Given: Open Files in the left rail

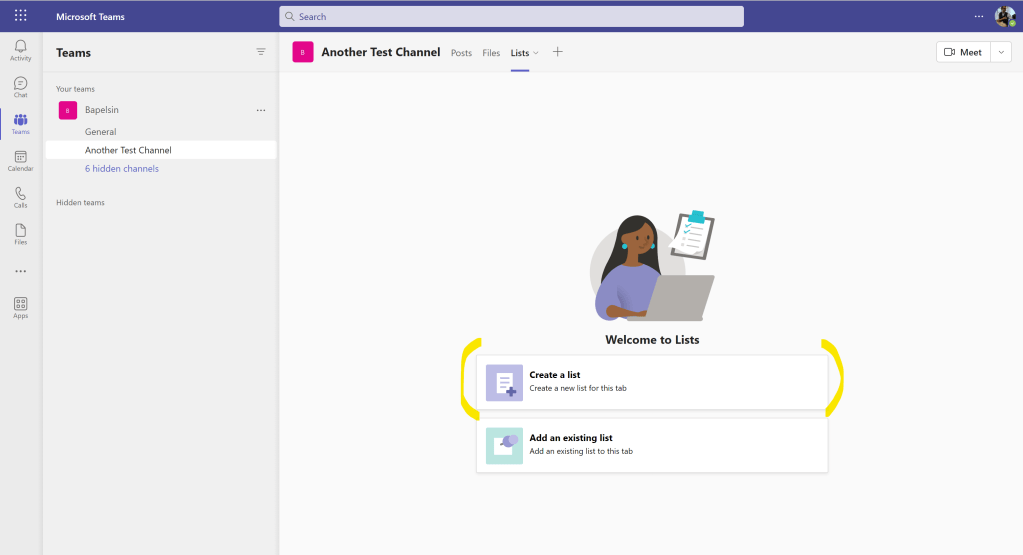Looking at the screenshot, I should [x=20, y=234].
